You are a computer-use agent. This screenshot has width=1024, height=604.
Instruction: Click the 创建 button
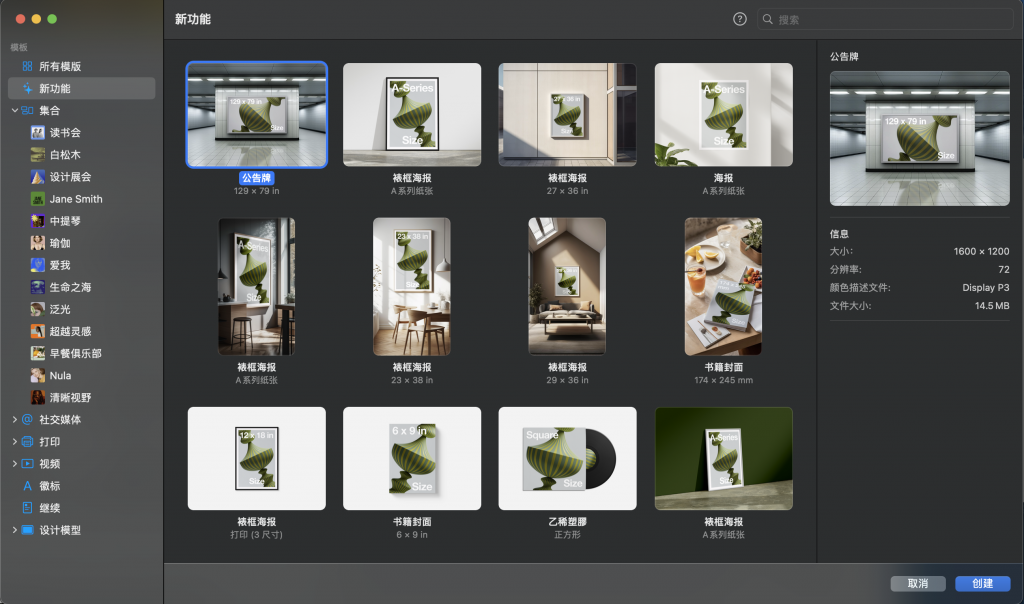pyautogui.click(x=983, y=583)
